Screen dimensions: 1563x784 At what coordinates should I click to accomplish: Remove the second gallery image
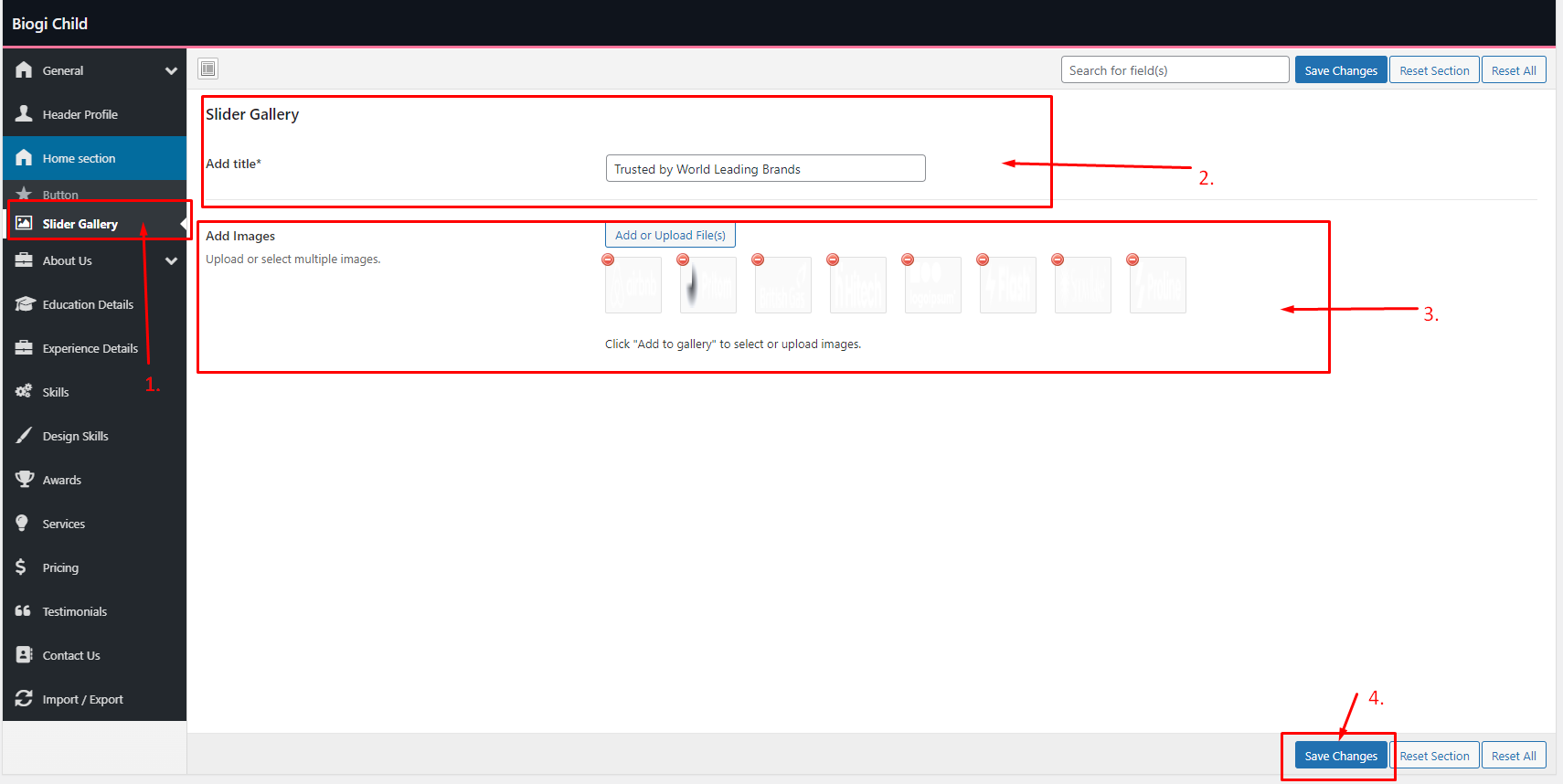coord(683,260)
